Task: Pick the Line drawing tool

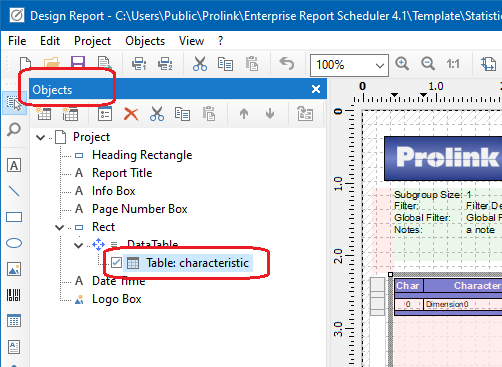Action: pos(14,191)
